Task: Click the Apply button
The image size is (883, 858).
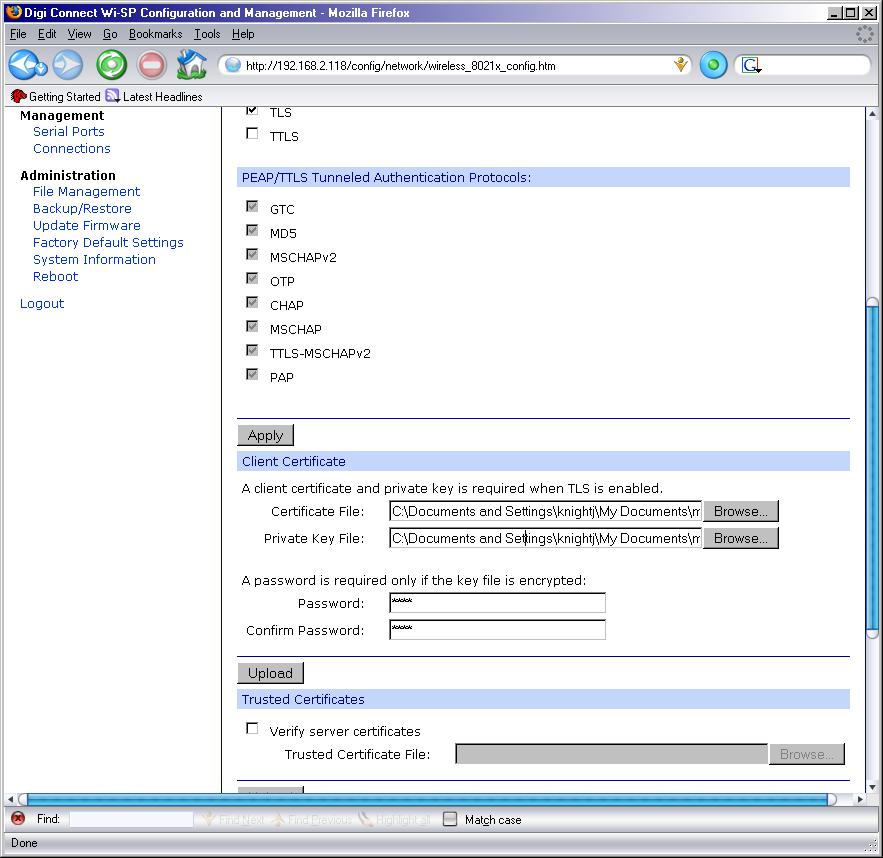Action: [x=265, y=435]
